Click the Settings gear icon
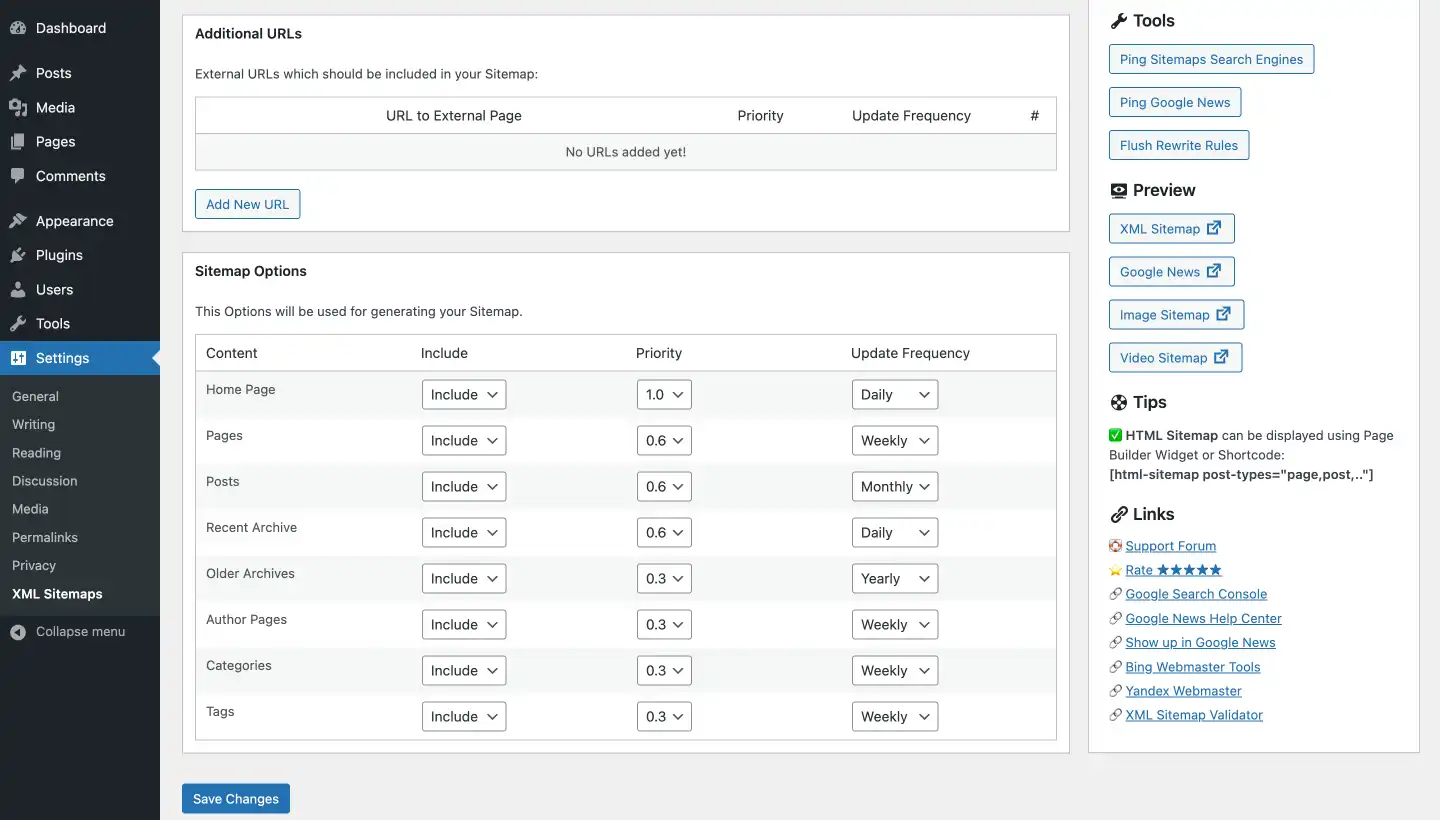Screen dimensions: 1440x820 (18, 358)
